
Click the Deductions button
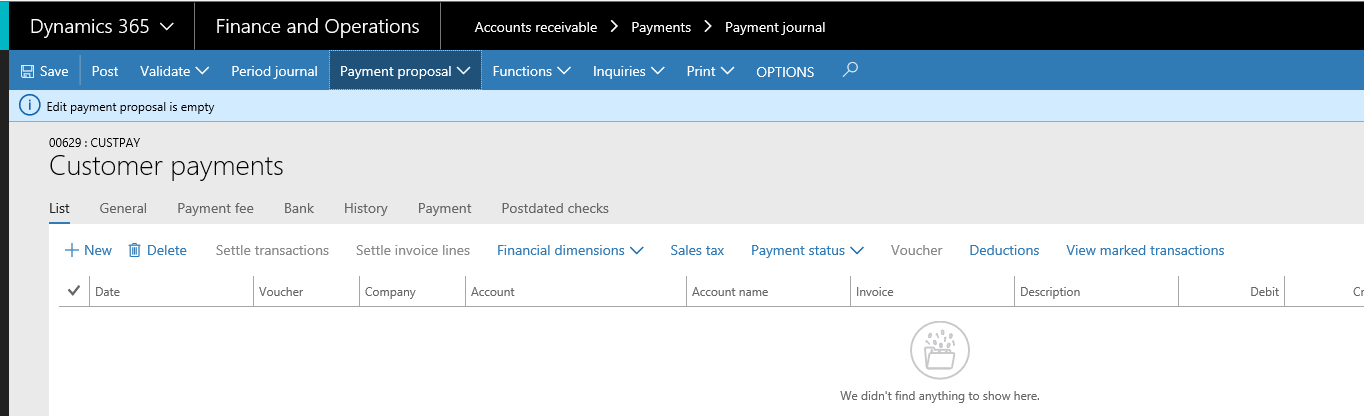click(x=1004, y=251)
